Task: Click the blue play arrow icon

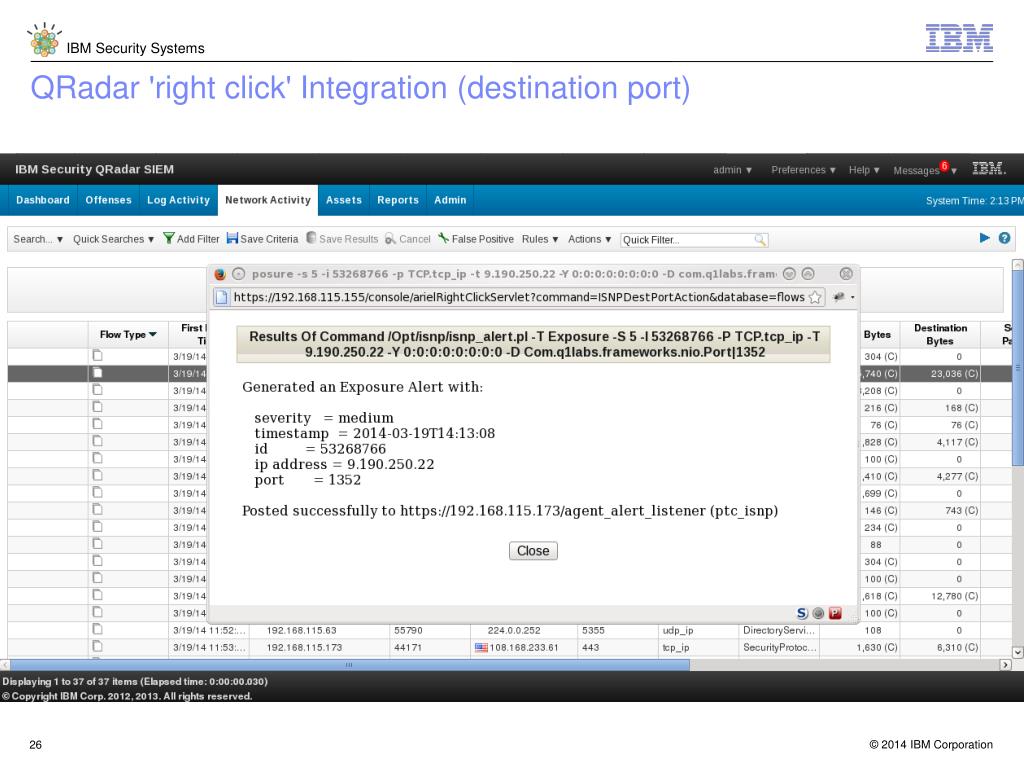Action: (985, 238)
